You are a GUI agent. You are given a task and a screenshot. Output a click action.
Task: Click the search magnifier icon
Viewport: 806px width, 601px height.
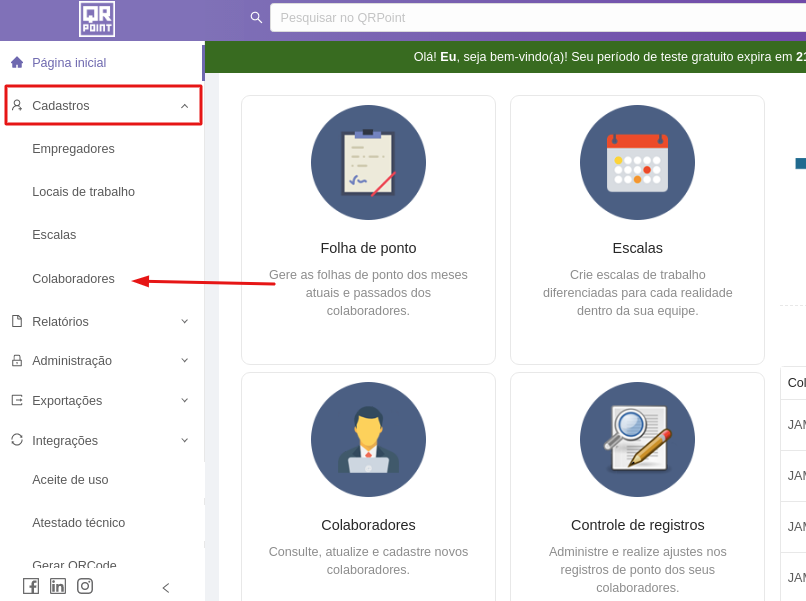(x=256, y=17)
